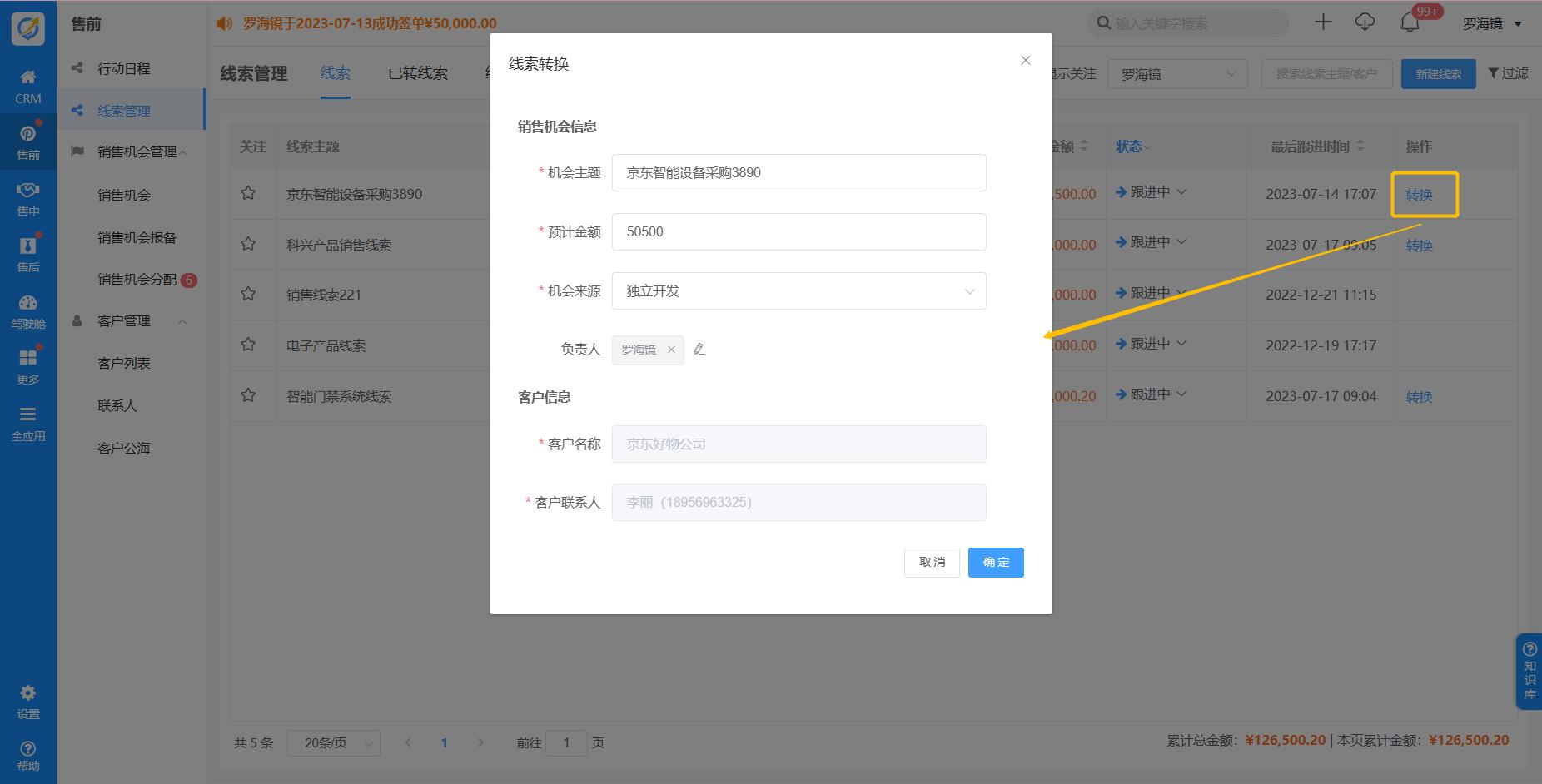Click the cloud download icon in header
Viewport: 1542px width, 784px height.
[x=1365, y=22]
